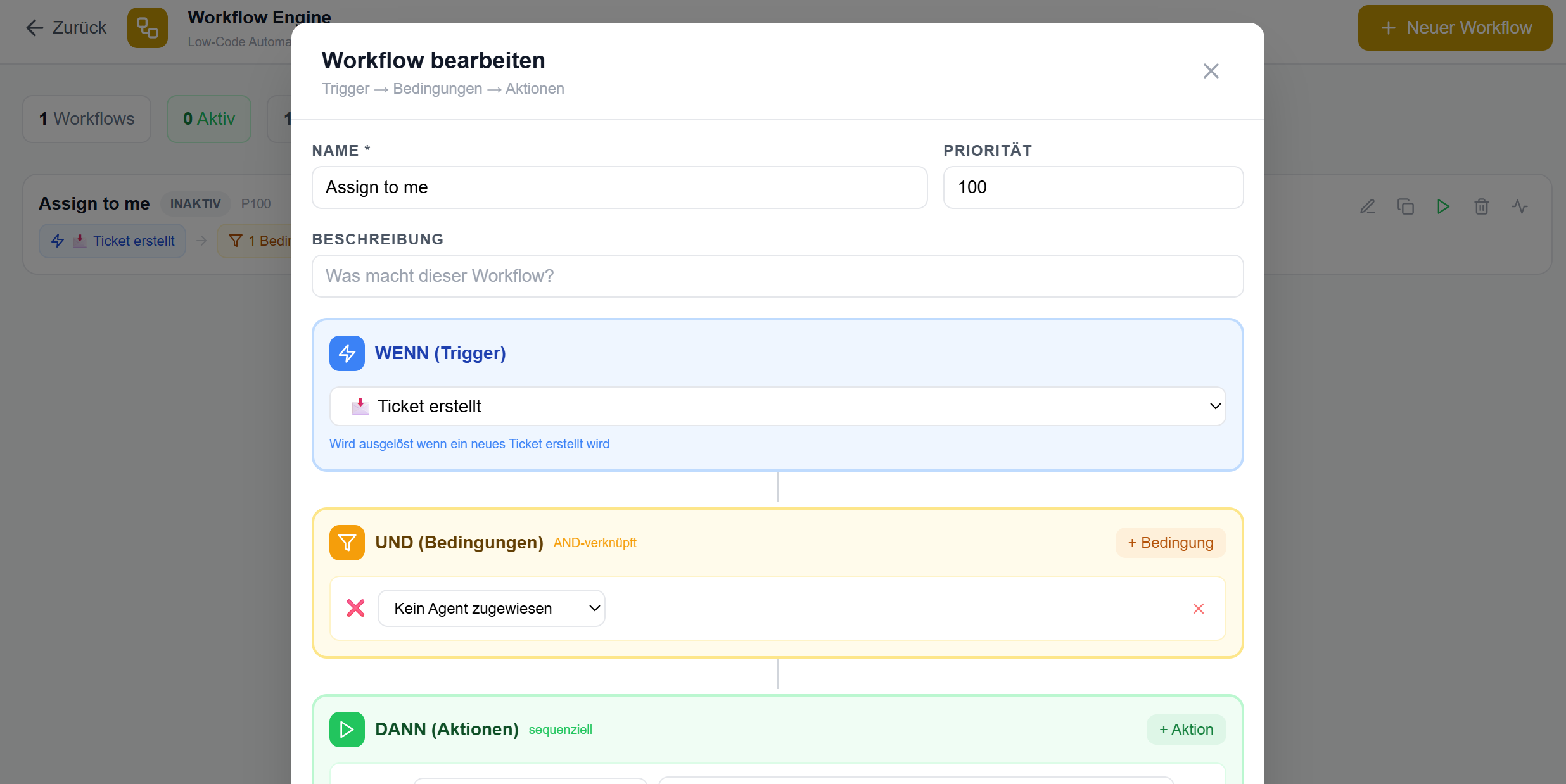This screenshot has width=1566, height=784.
Task: Delete the workflow via the trash icon
Action: tap(1481, 206)
